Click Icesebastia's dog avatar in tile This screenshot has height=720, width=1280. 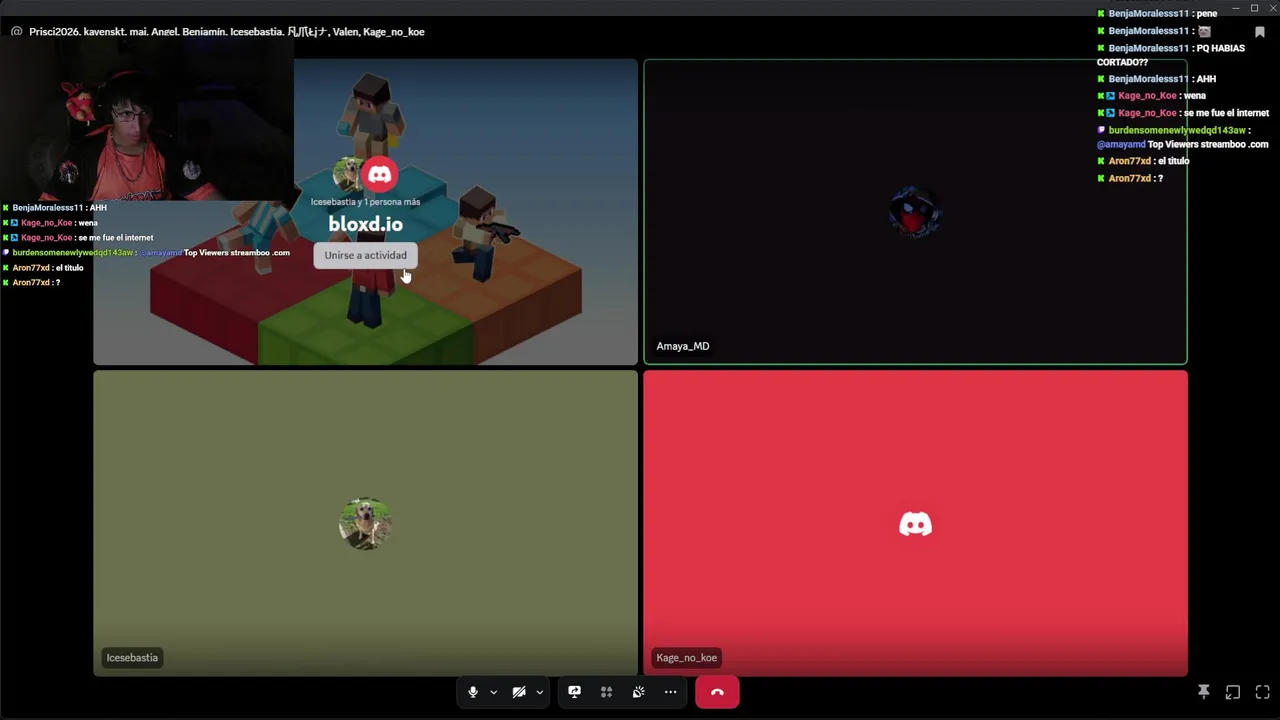tap(365, 524)
